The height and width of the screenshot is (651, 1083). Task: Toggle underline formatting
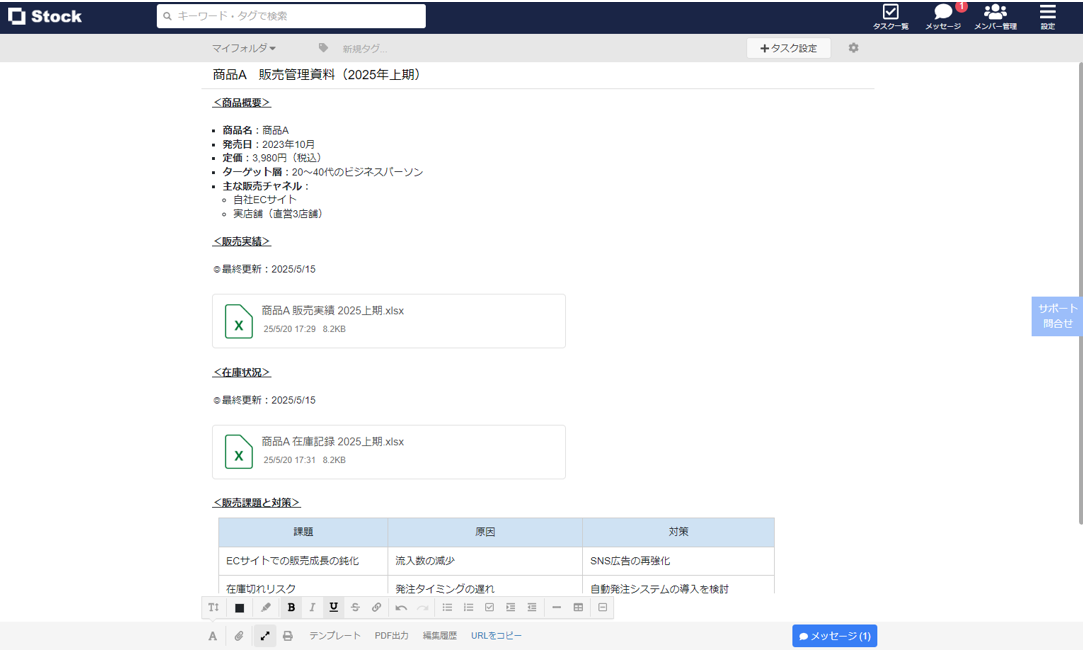(333, 607)
